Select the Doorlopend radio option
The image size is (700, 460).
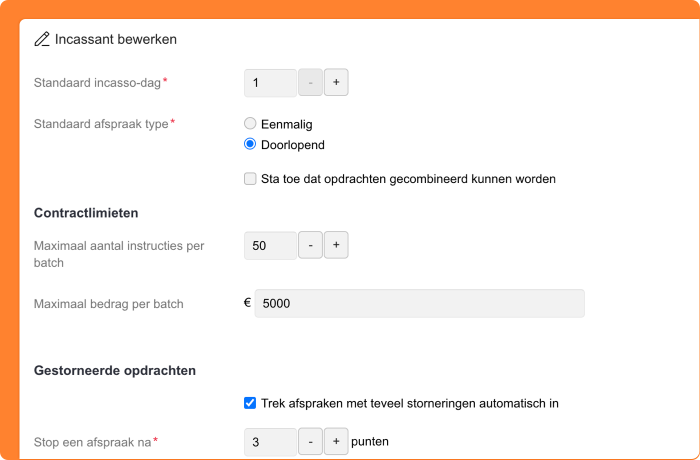(250, 144)
